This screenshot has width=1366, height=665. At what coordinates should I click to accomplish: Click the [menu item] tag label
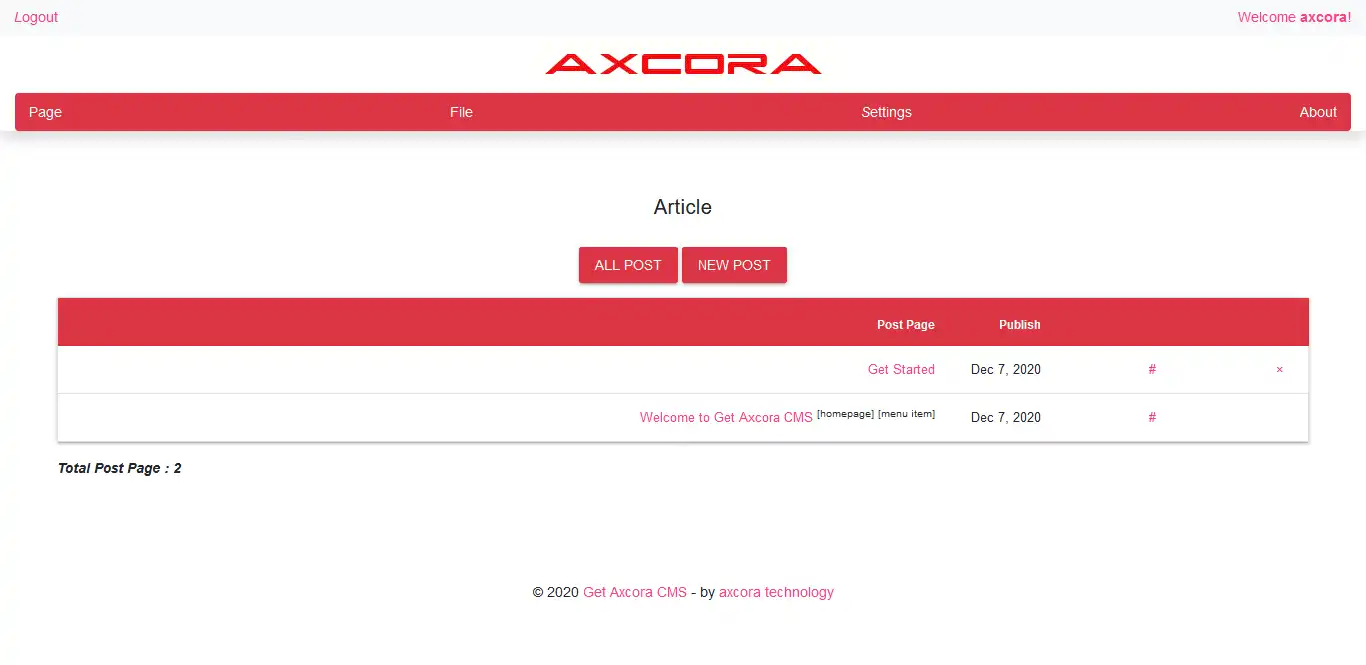[x=906, y=414]
